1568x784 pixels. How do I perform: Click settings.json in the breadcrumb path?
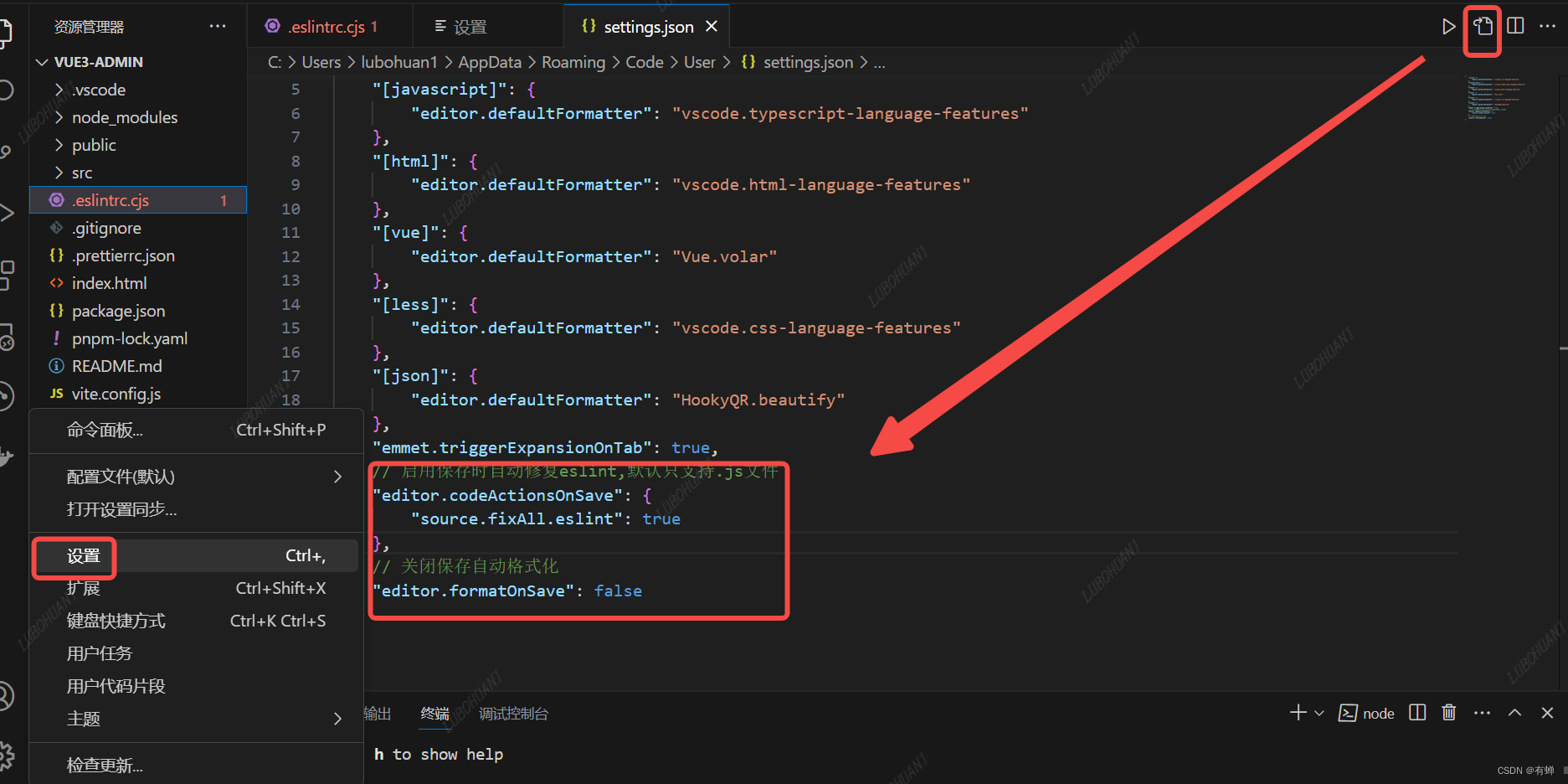pyautogui.click(x=808, y=62)
